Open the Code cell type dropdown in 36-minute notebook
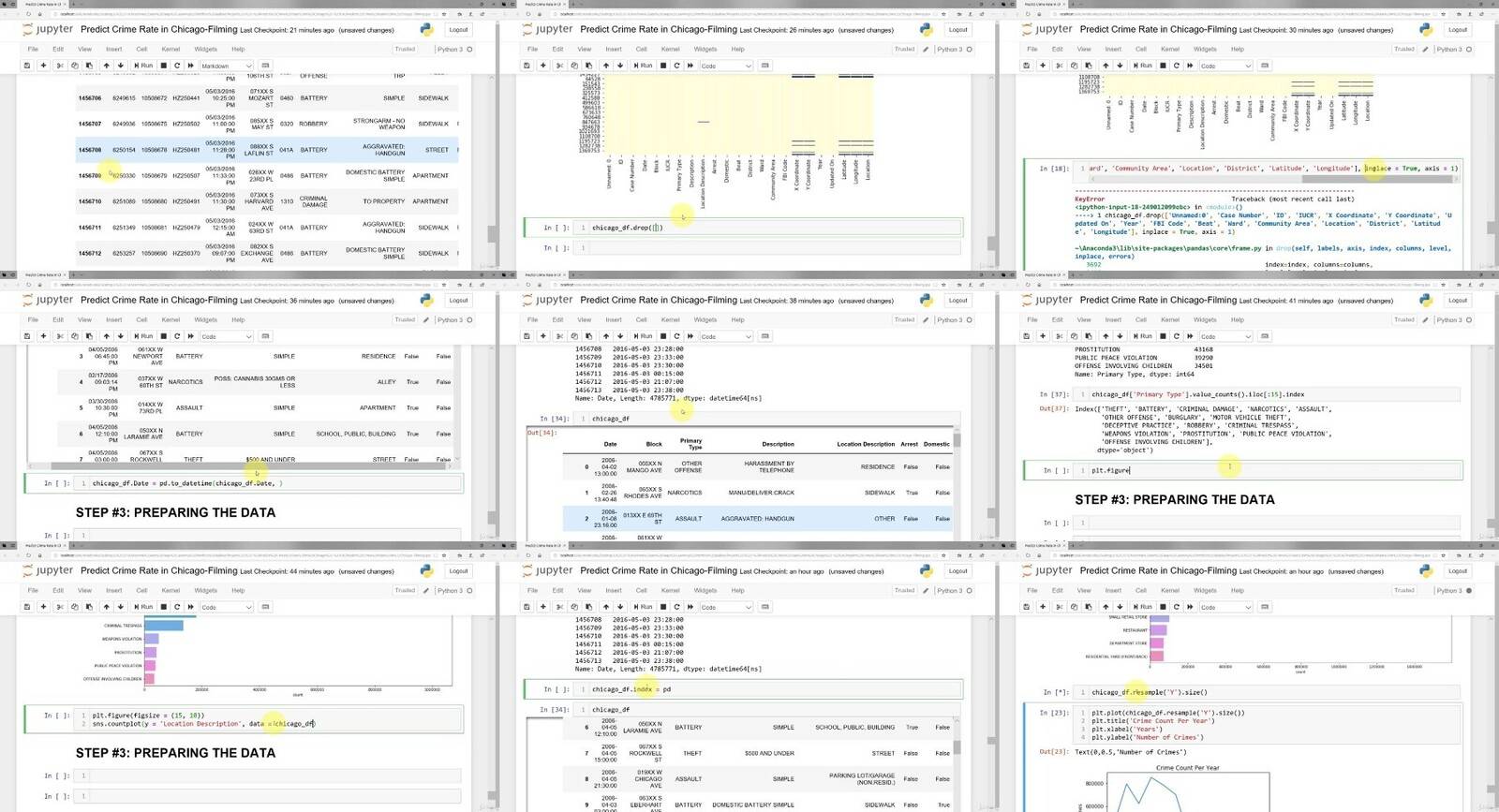This screenshot has height=812, width=1499. click(x=227, y=335)
